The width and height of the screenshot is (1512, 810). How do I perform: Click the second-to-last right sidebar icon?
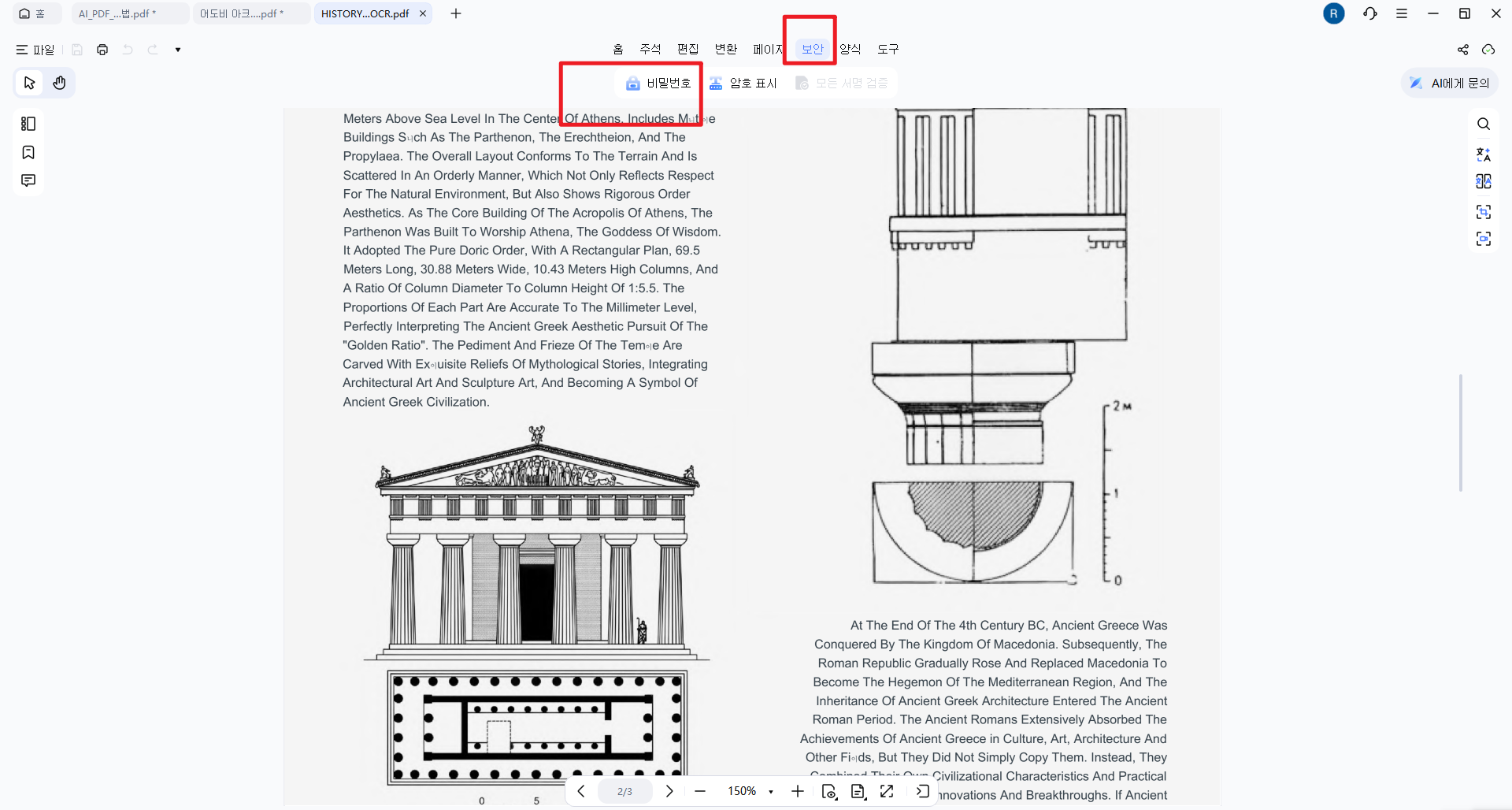1484,211
